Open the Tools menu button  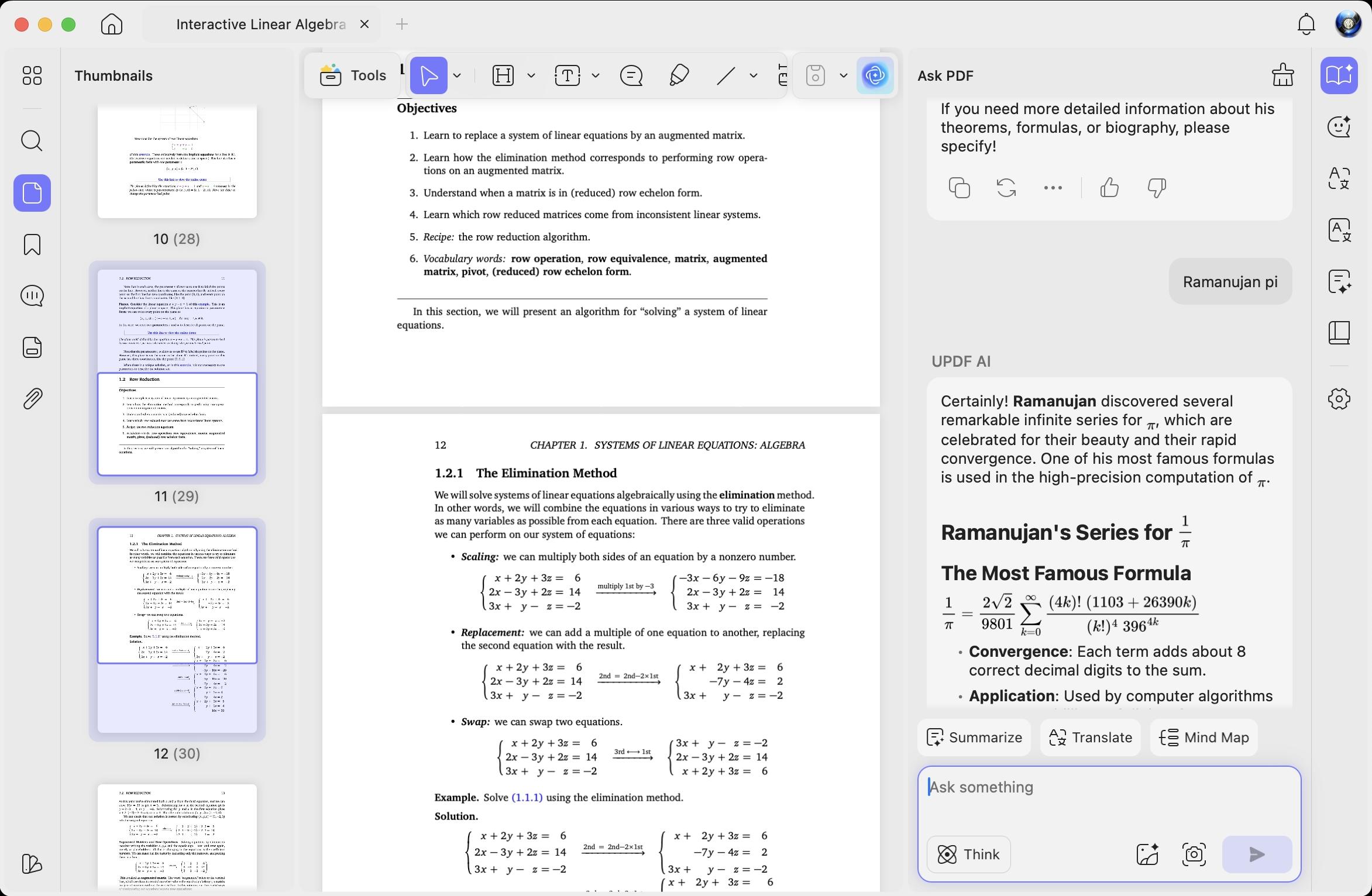[353, 75]
